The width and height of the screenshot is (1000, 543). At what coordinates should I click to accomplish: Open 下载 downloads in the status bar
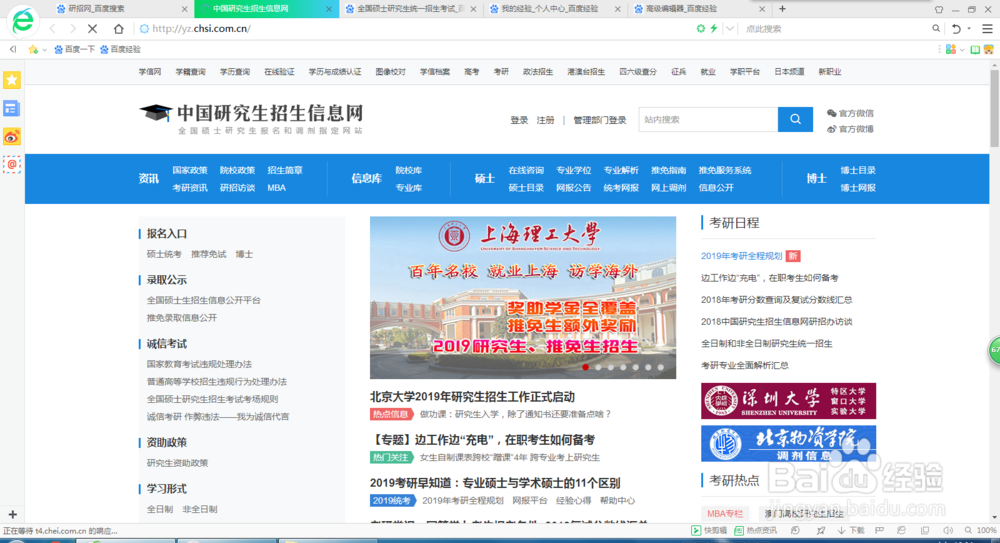point(851,530)
